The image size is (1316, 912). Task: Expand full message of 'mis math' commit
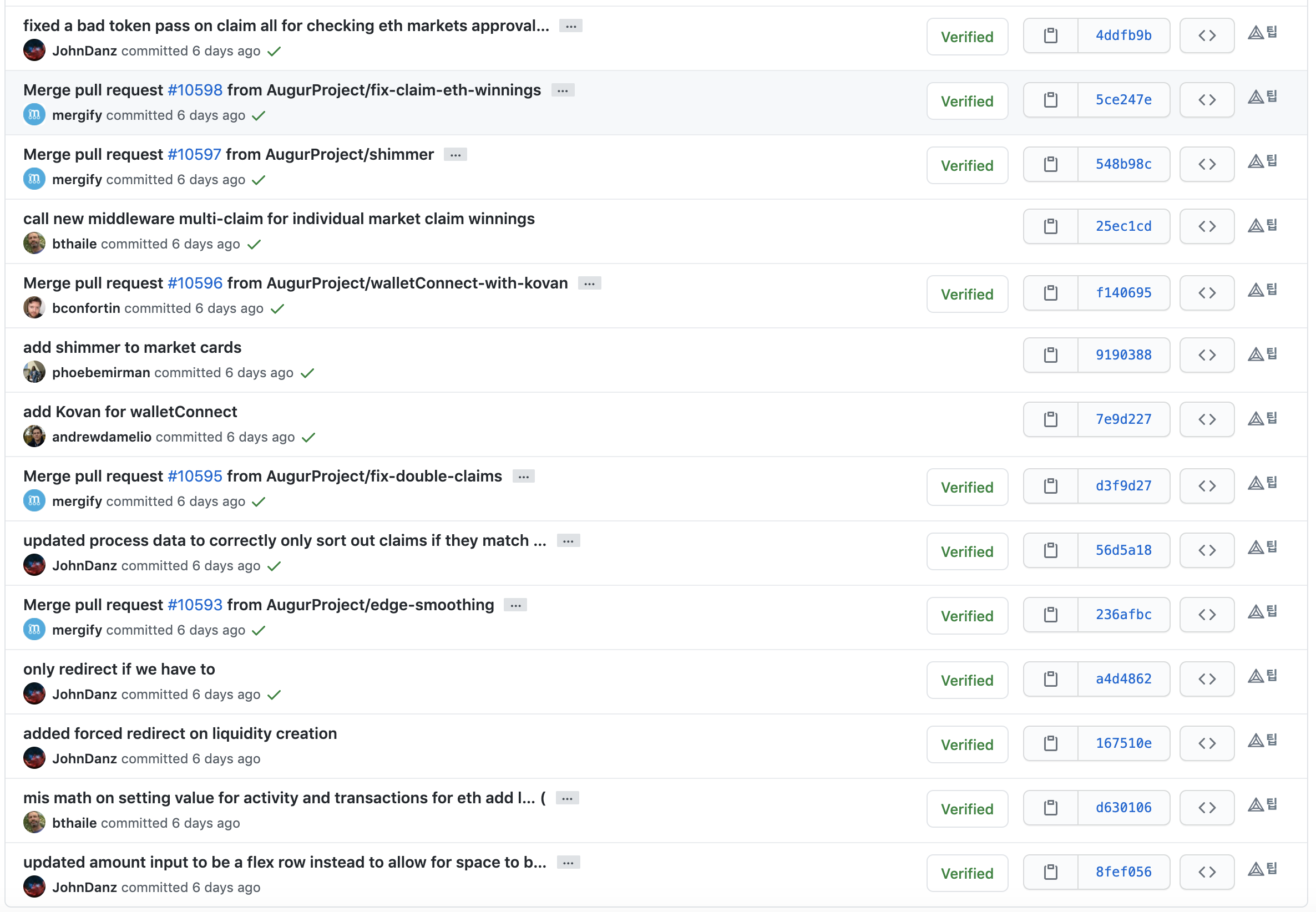[567, 798]
